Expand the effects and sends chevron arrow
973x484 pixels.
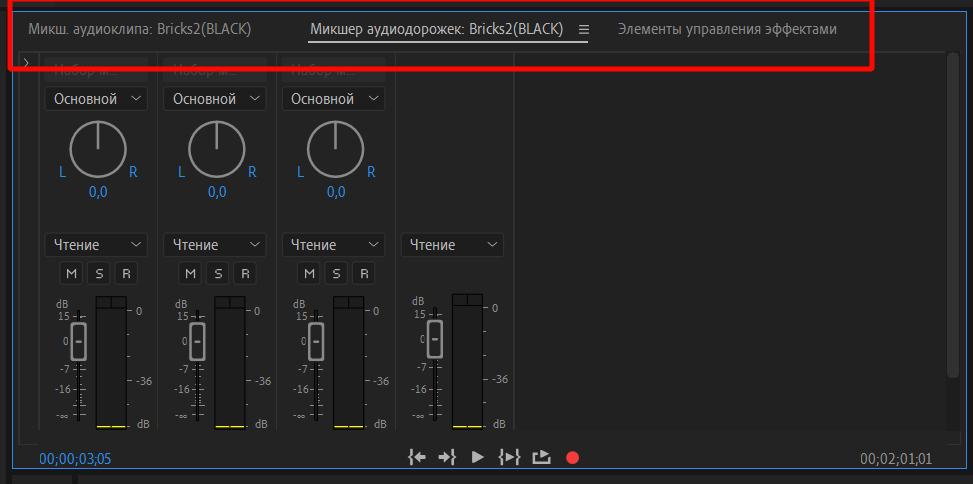coord(26,64)
